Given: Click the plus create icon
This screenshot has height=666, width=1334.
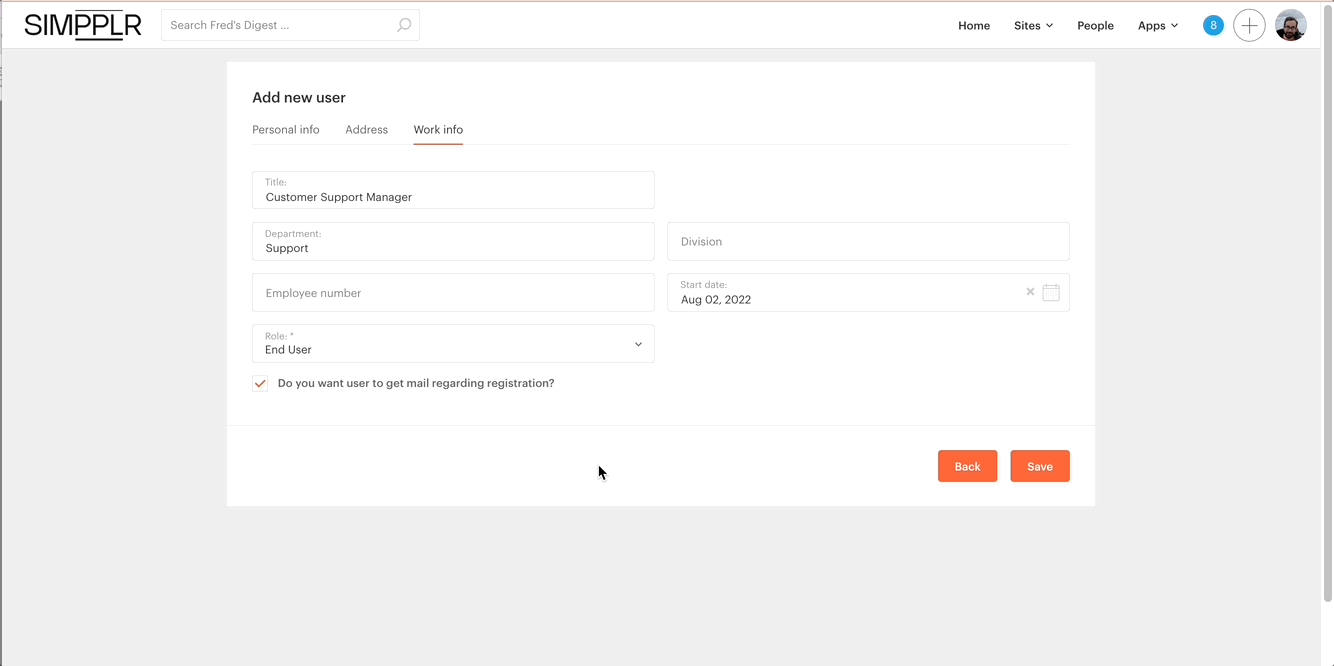Looking at the screenshot, I should pyautogui.click(x=1249, y=26).
